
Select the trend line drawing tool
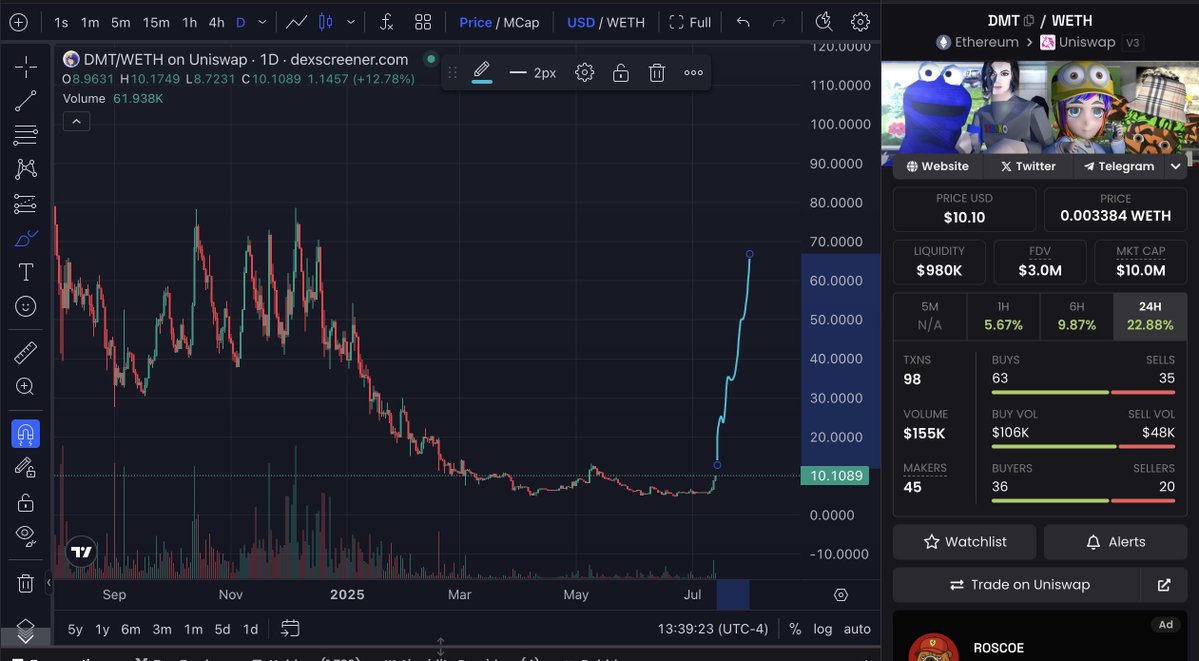[25, 101]
